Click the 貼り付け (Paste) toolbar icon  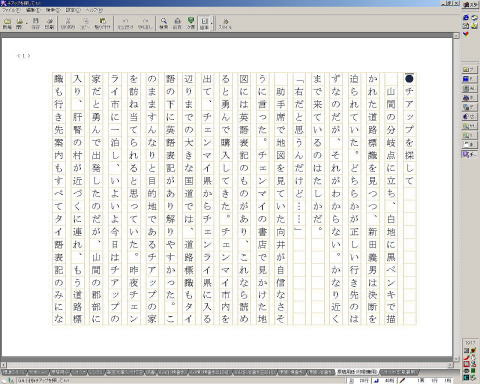click(x=102, y=23)
